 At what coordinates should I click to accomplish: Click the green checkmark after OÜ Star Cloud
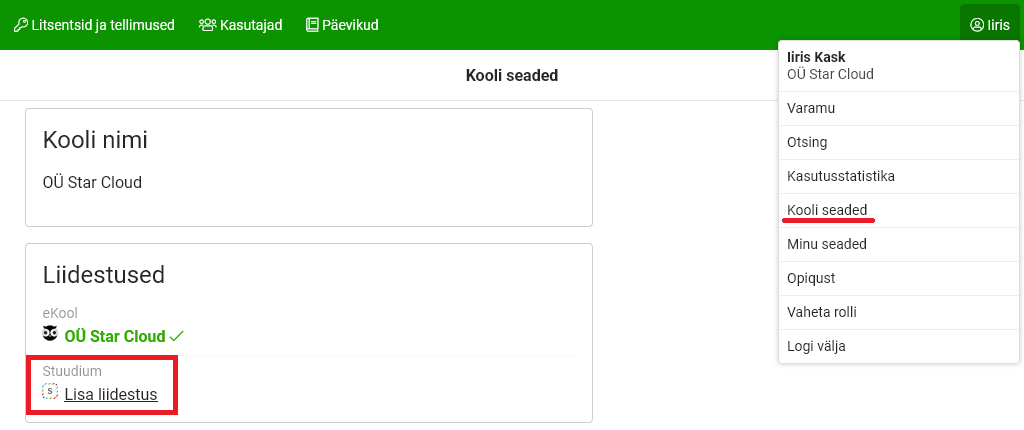(x=177, y=336)
